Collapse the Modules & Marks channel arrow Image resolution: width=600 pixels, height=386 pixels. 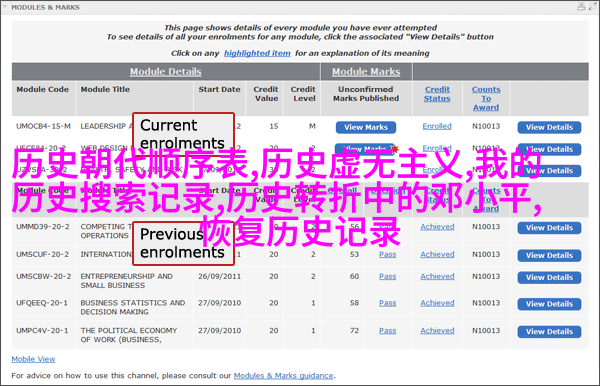point(5,7)
